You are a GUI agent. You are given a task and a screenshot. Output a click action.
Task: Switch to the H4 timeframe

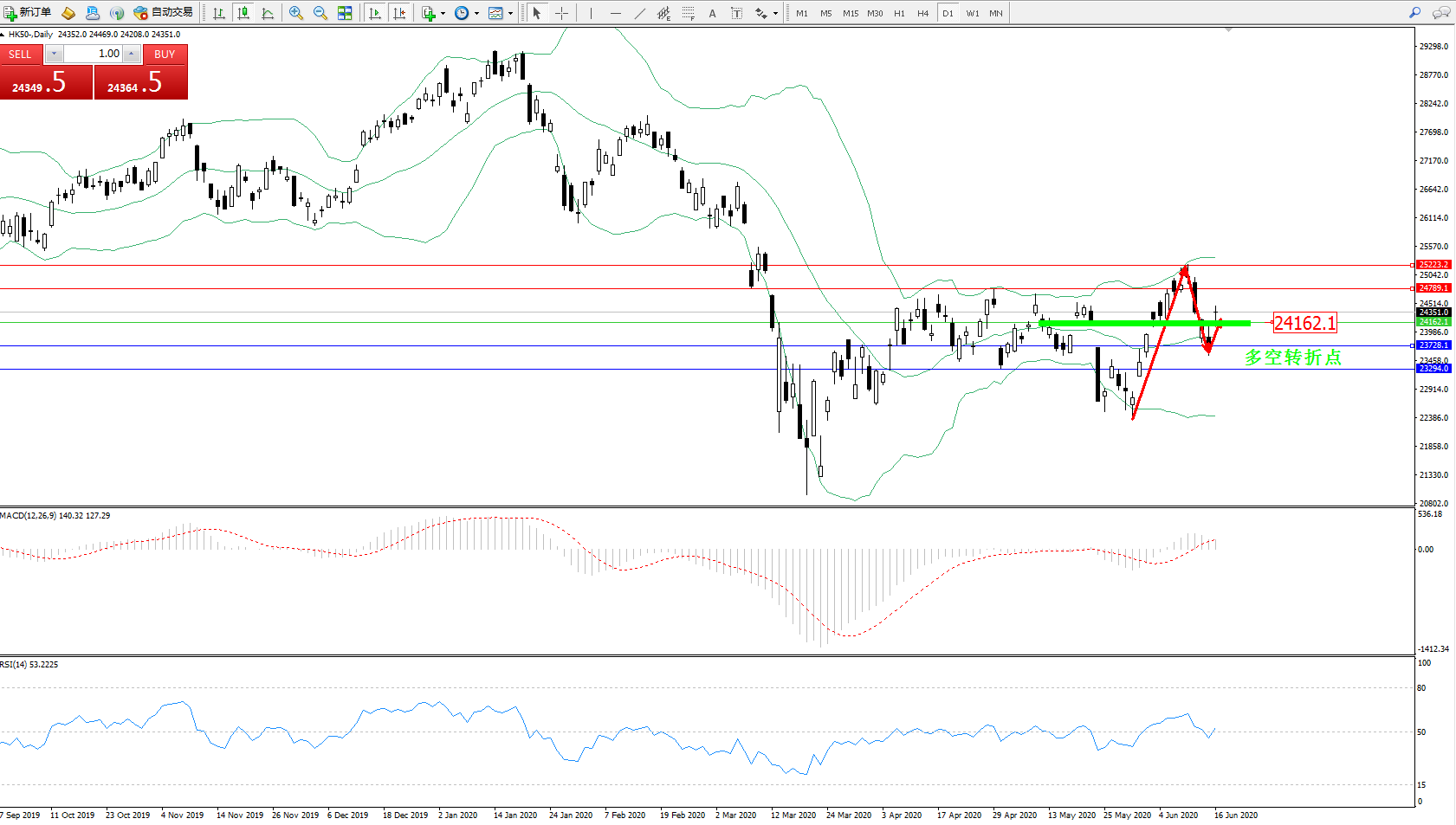(922, 13)
